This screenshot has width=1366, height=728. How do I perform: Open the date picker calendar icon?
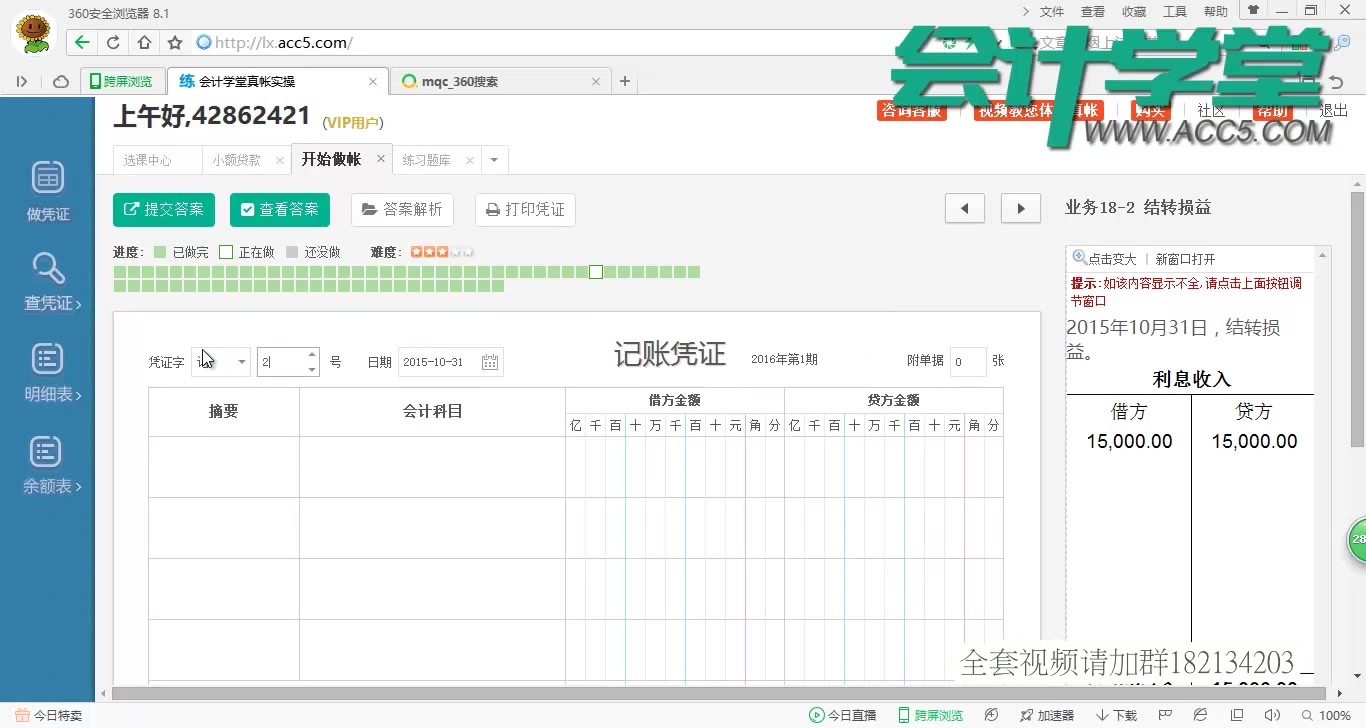[489, 362]
